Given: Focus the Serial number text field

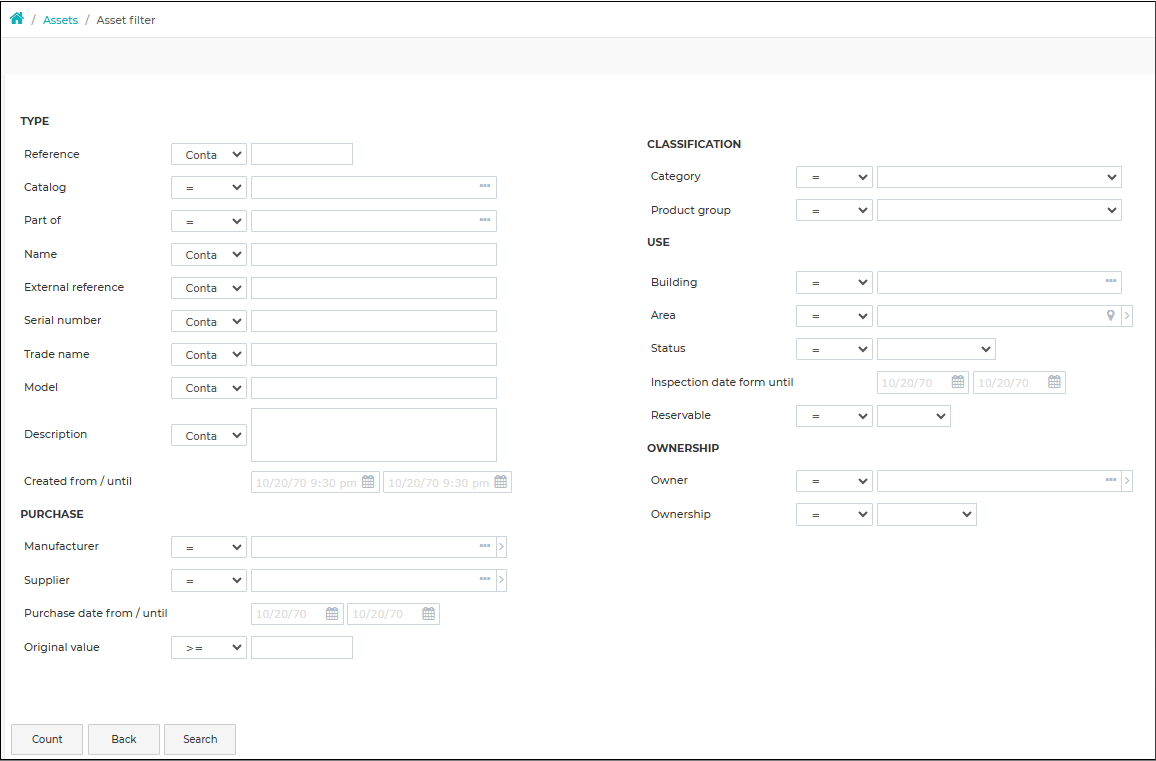Looking at the screenshot, I should click(374, 321).
